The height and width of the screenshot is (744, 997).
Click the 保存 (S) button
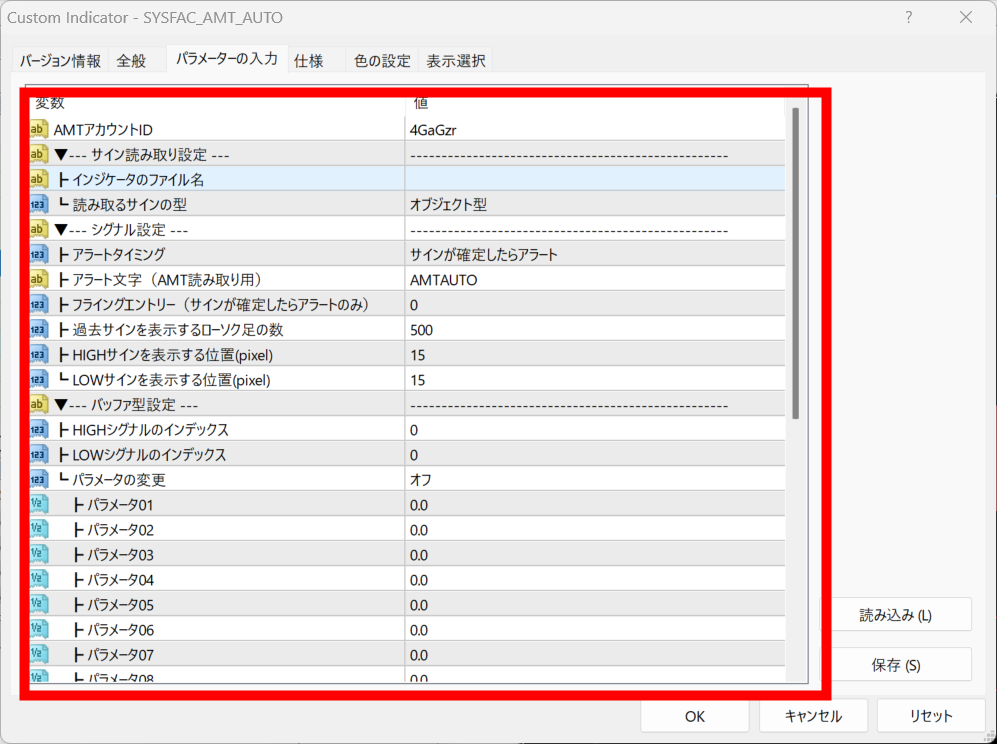click(x=895, y=665)
